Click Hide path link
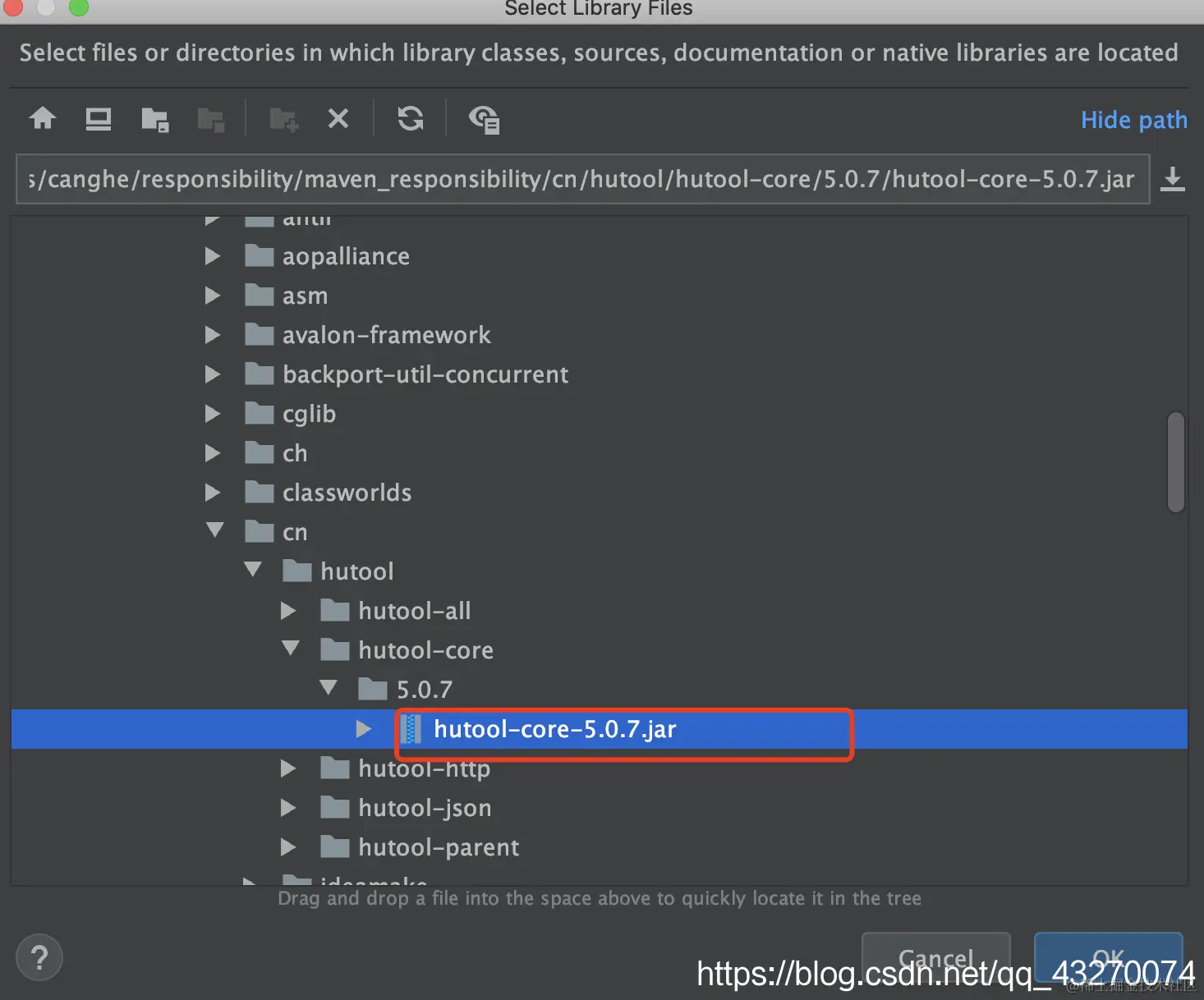Viewport: 1204px width, 1000px height. coord(1134,120)
